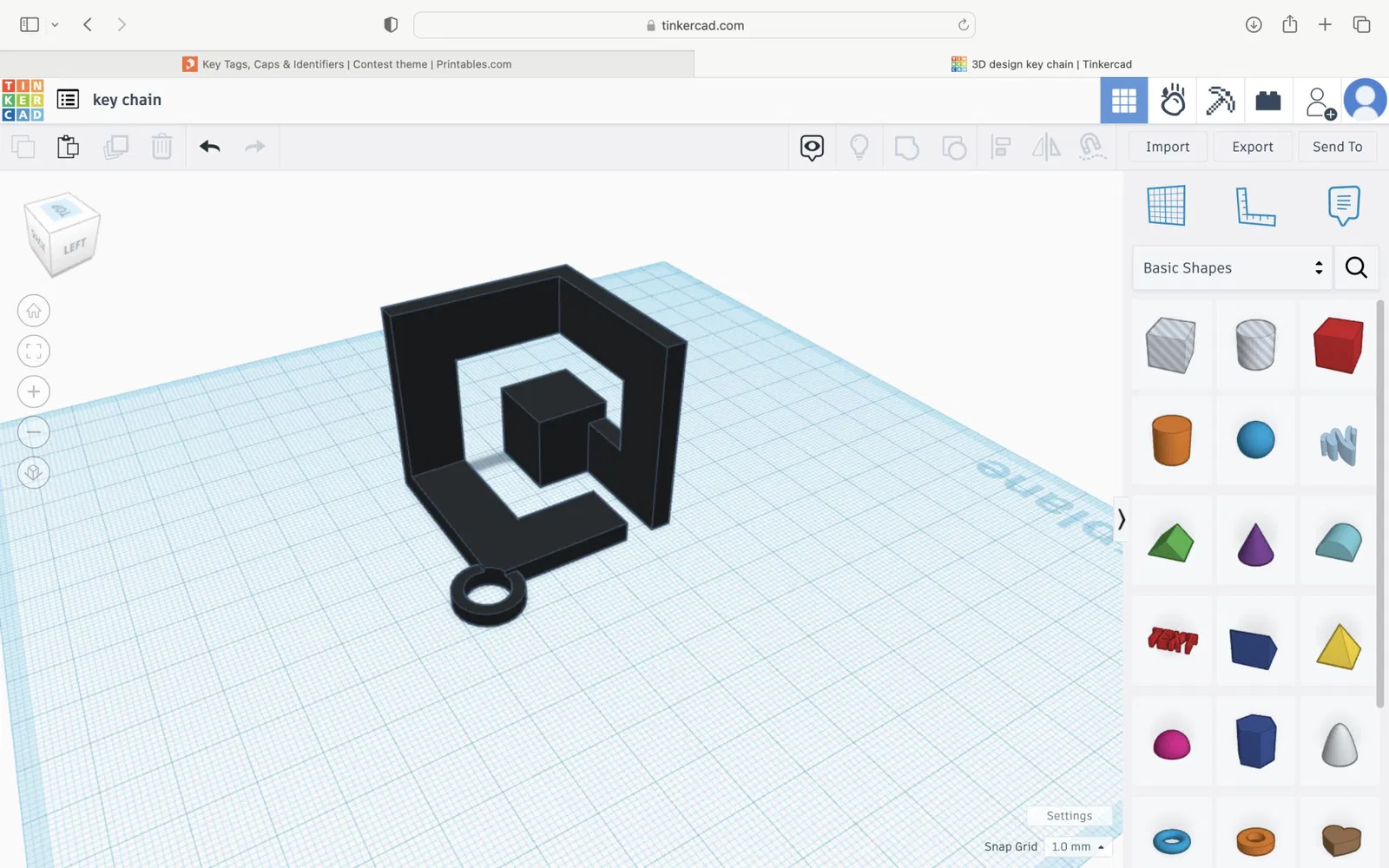1389x868 pixels.
Task: Open the Basic Shapes dropdown
Action: 1233,267
